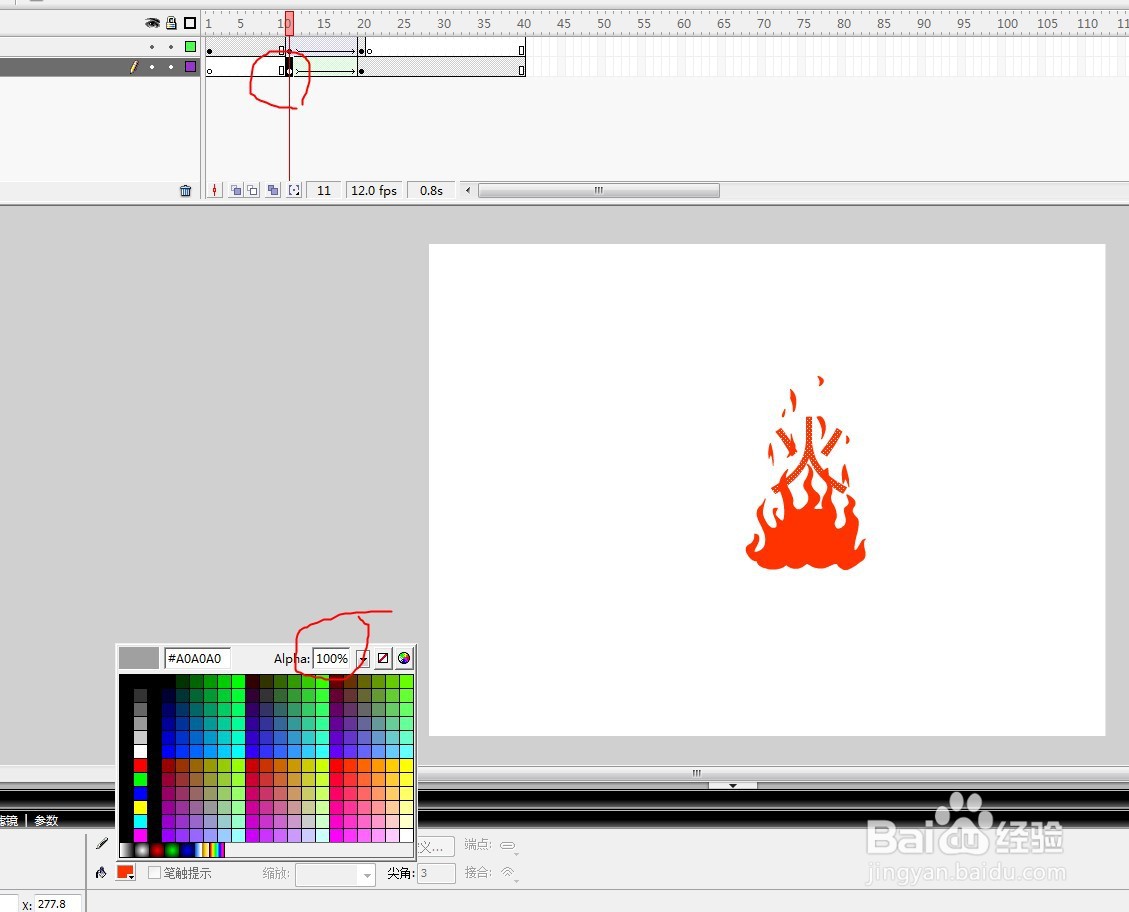Toggle visibility dot of the green layer
Screen dimensions: 1129x912
click(x=152, y=47)
